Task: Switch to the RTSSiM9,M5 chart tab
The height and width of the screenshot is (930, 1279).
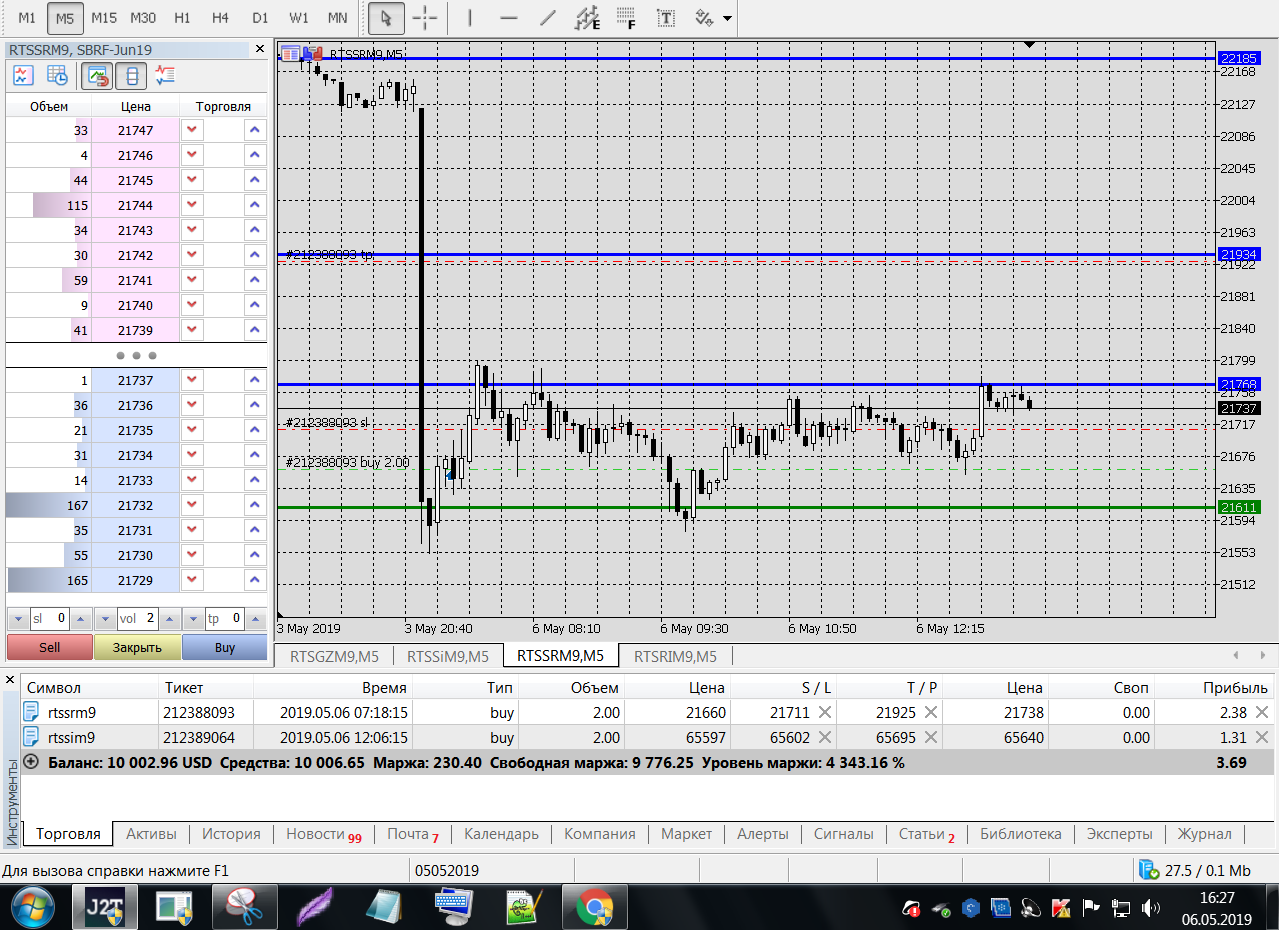Action: tap(447, 656)
